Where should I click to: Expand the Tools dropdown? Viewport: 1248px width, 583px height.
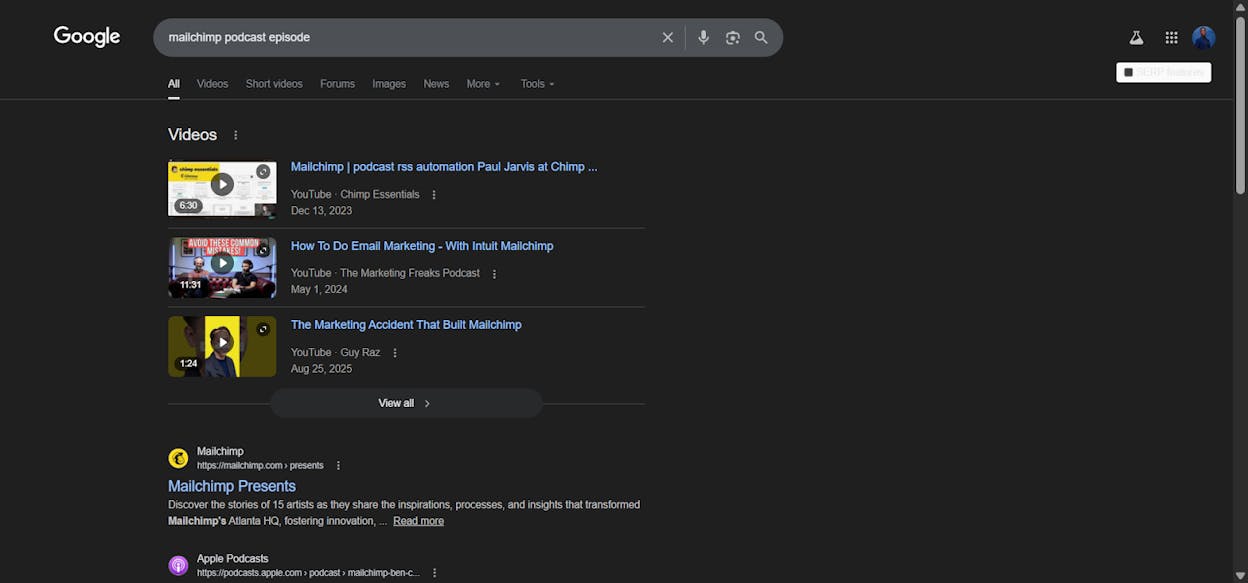tap(537, 84)
